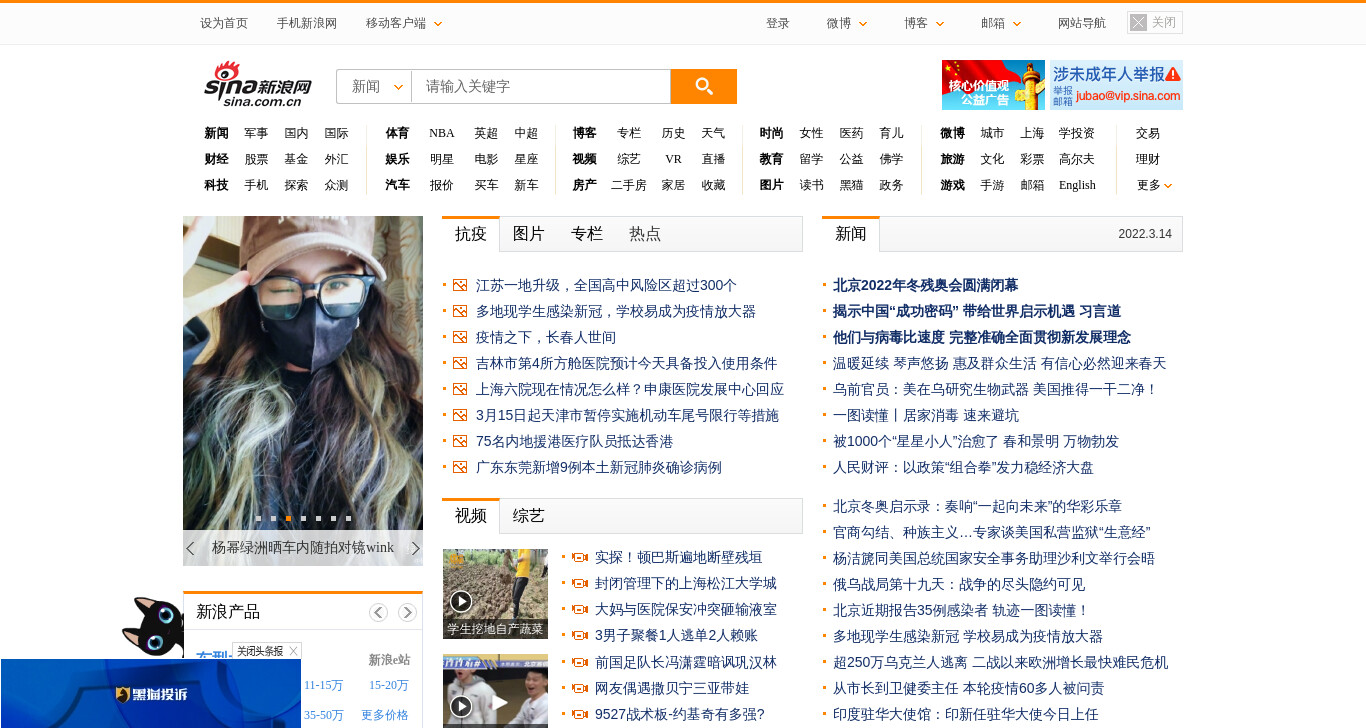The width and height of the screenshot is (1366, 728).
Task: Click the carousel photo of woman with cap
Action: pyautogui.click(x=303, y=372)
